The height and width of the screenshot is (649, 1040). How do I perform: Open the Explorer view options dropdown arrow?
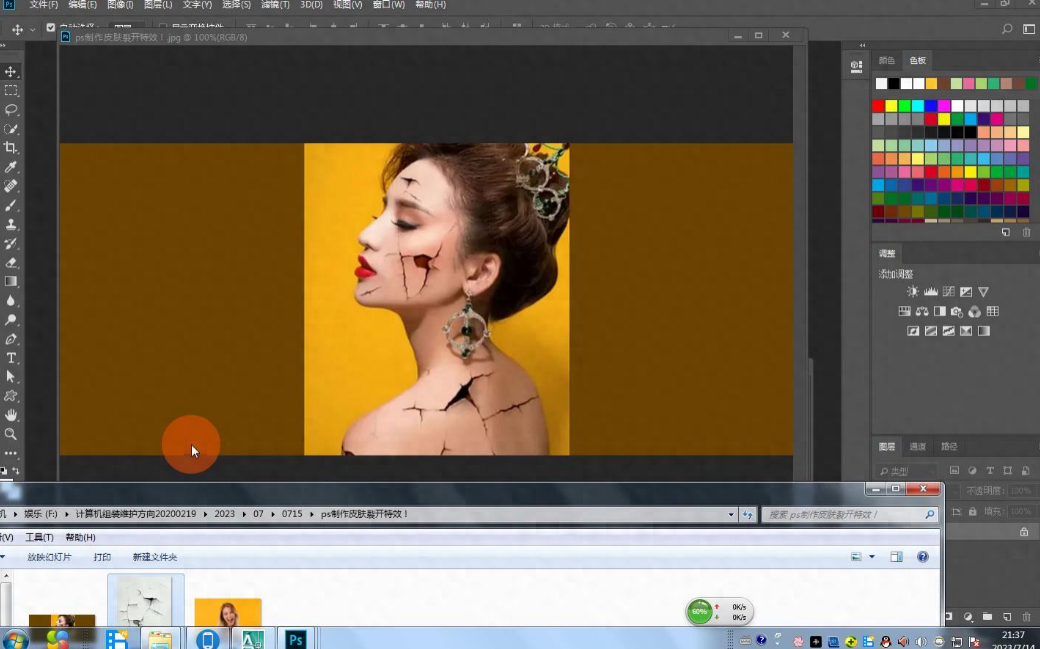point(872,557)
